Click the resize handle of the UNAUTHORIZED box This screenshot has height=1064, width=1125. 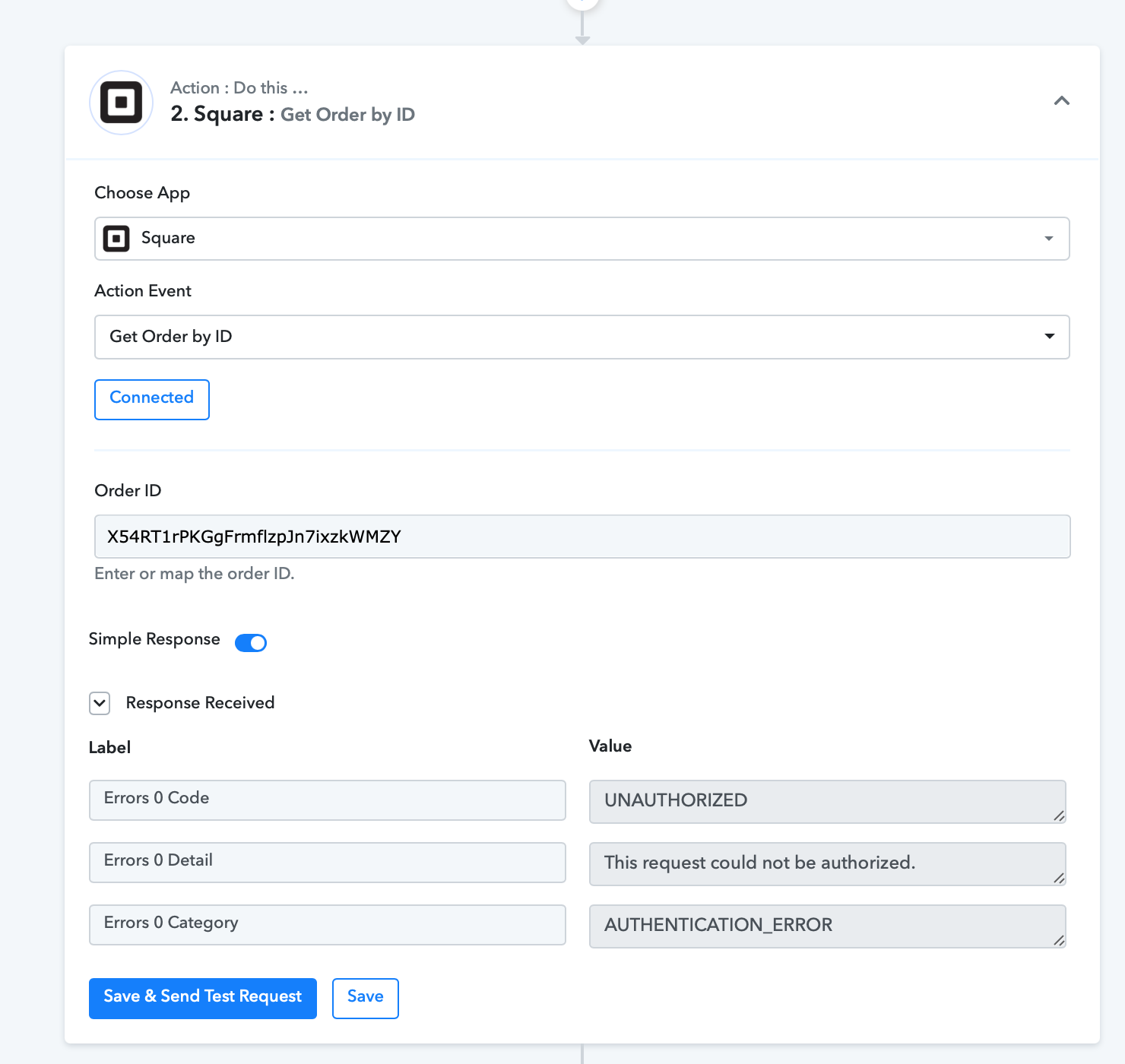[1059, 815]
